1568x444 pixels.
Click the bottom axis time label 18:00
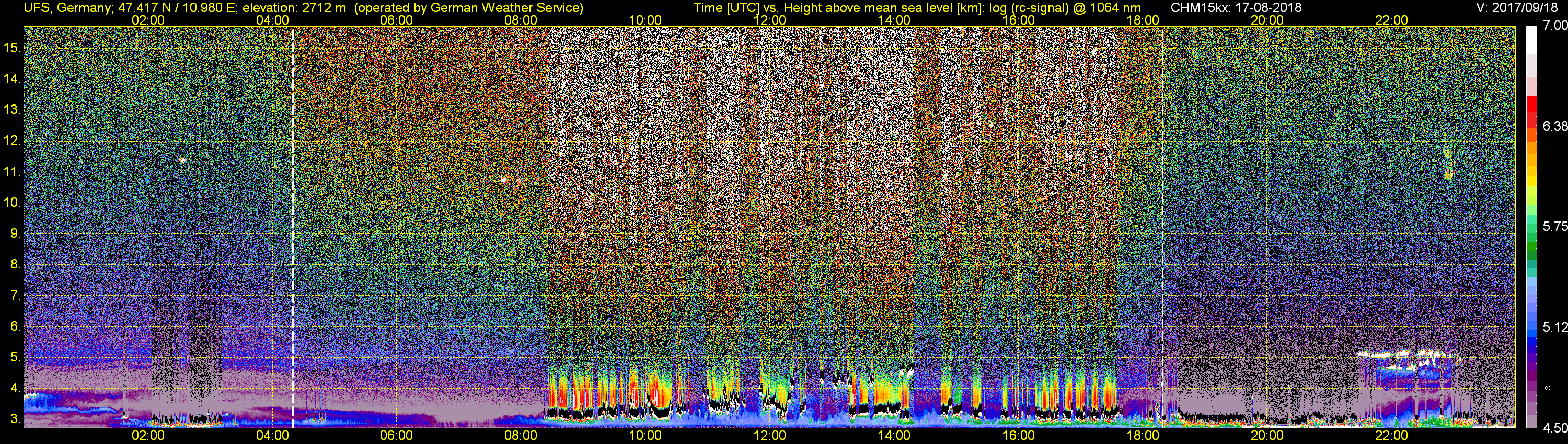pos(1143,436)
